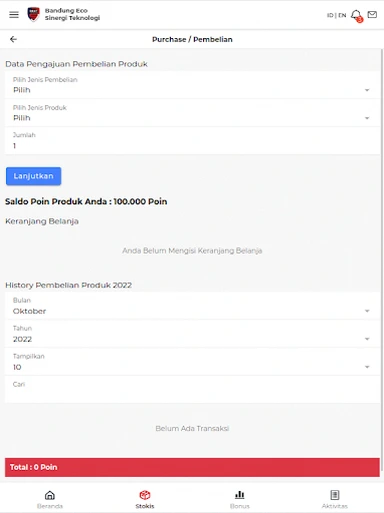Go to Stokis tab

click(x=145, y=499)
